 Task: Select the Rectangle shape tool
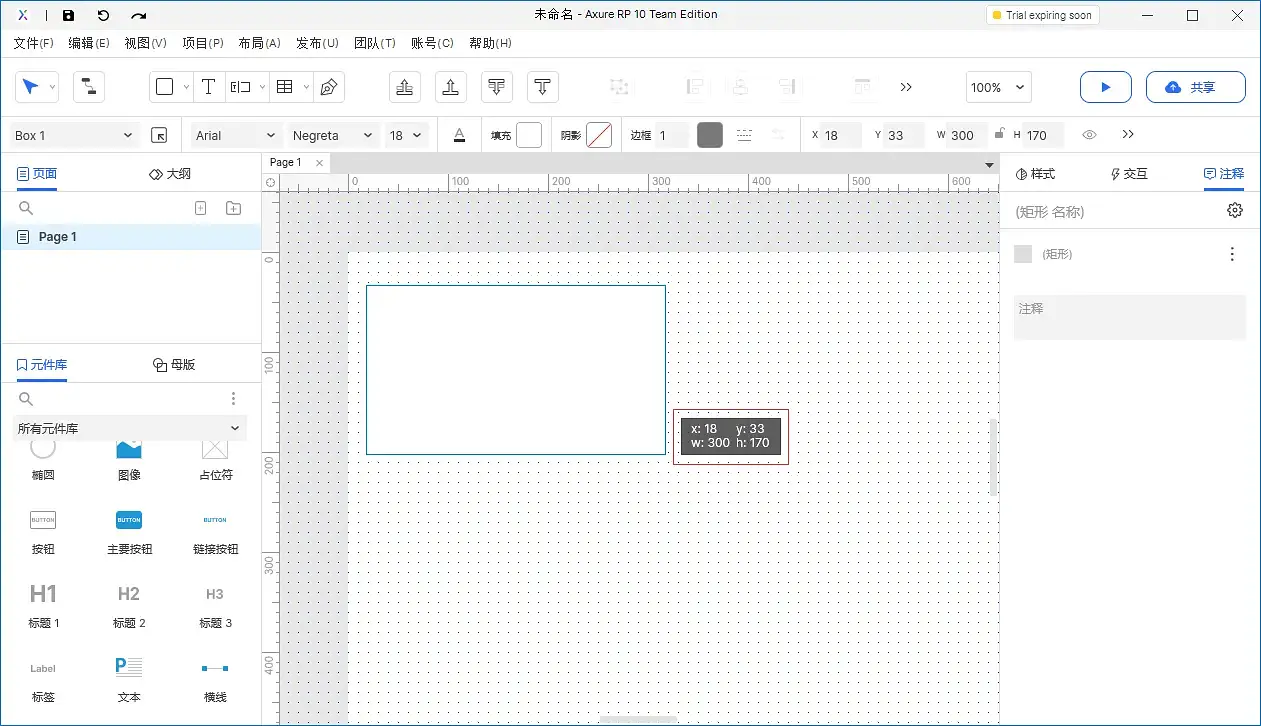pyautogui.click(x=164, y=87)
